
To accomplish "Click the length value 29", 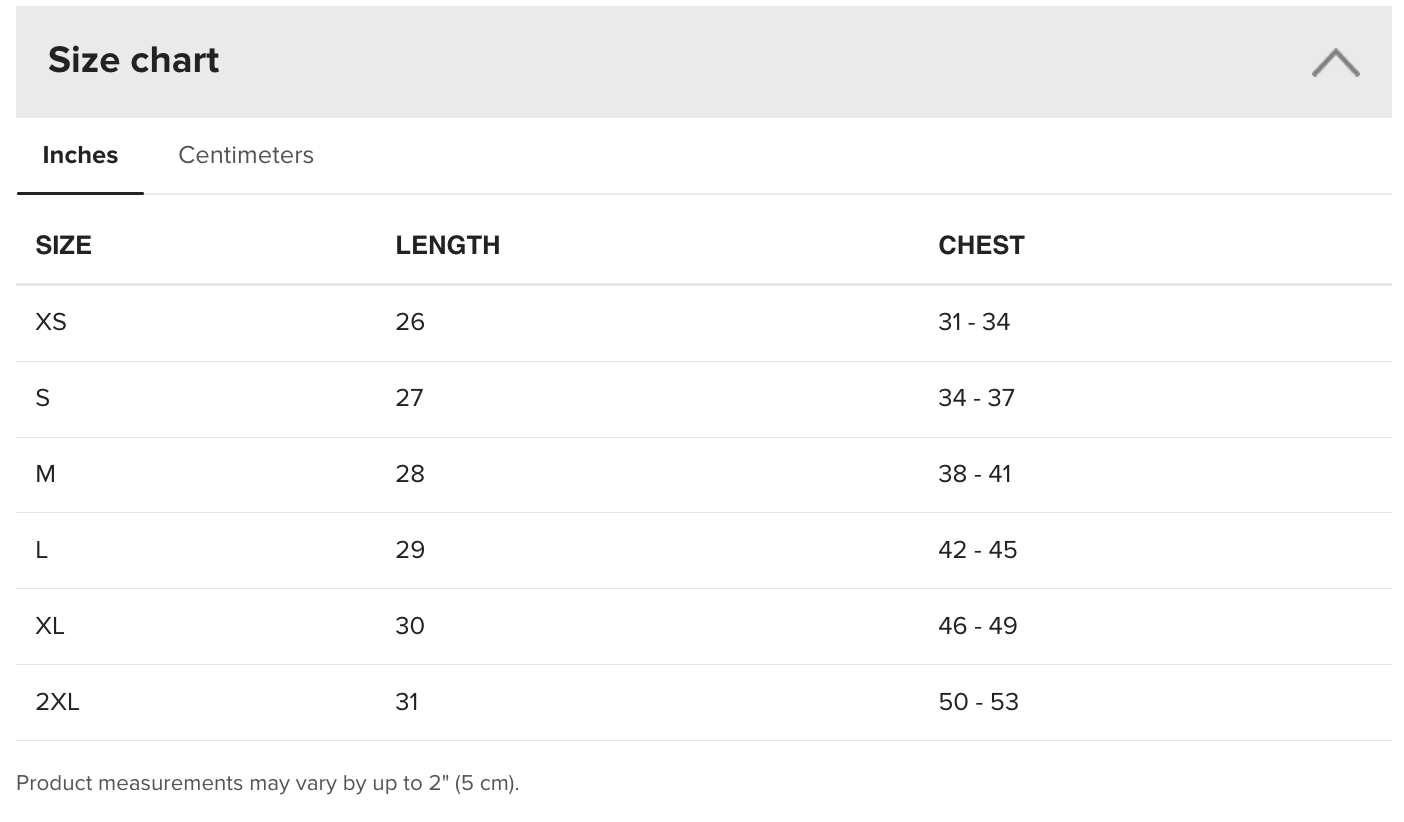I will pyautogui.click(x=410, y=550).
